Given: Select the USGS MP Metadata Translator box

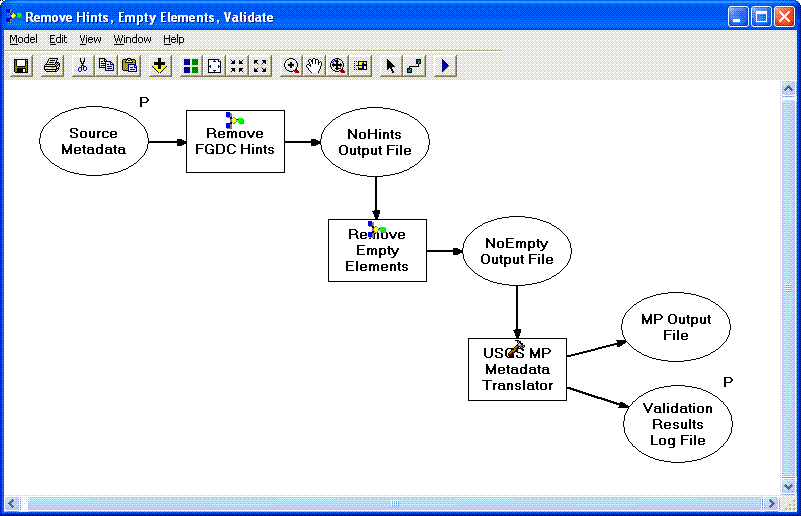Looking at the screenshot, I should [x=517, y=370].
